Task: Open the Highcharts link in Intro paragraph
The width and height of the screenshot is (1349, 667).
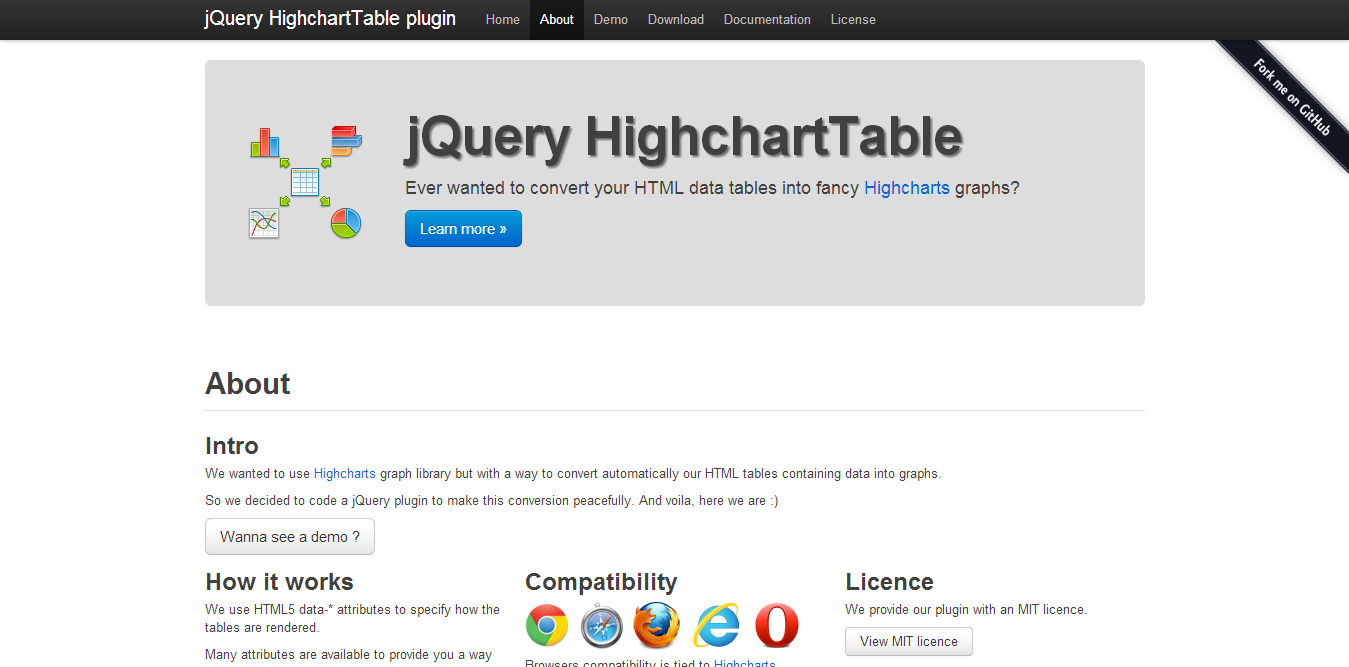Action: coord(345,473)
